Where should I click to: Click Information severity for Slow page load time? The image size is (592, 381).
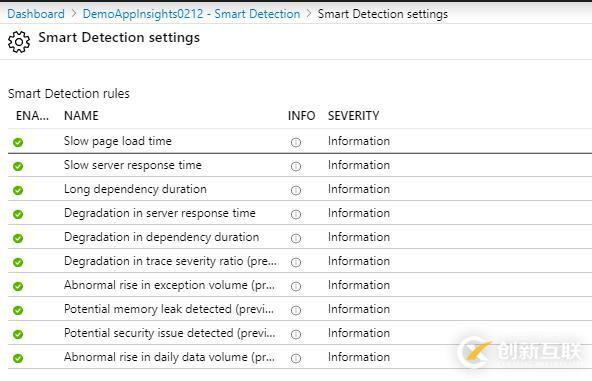(359, 141)
